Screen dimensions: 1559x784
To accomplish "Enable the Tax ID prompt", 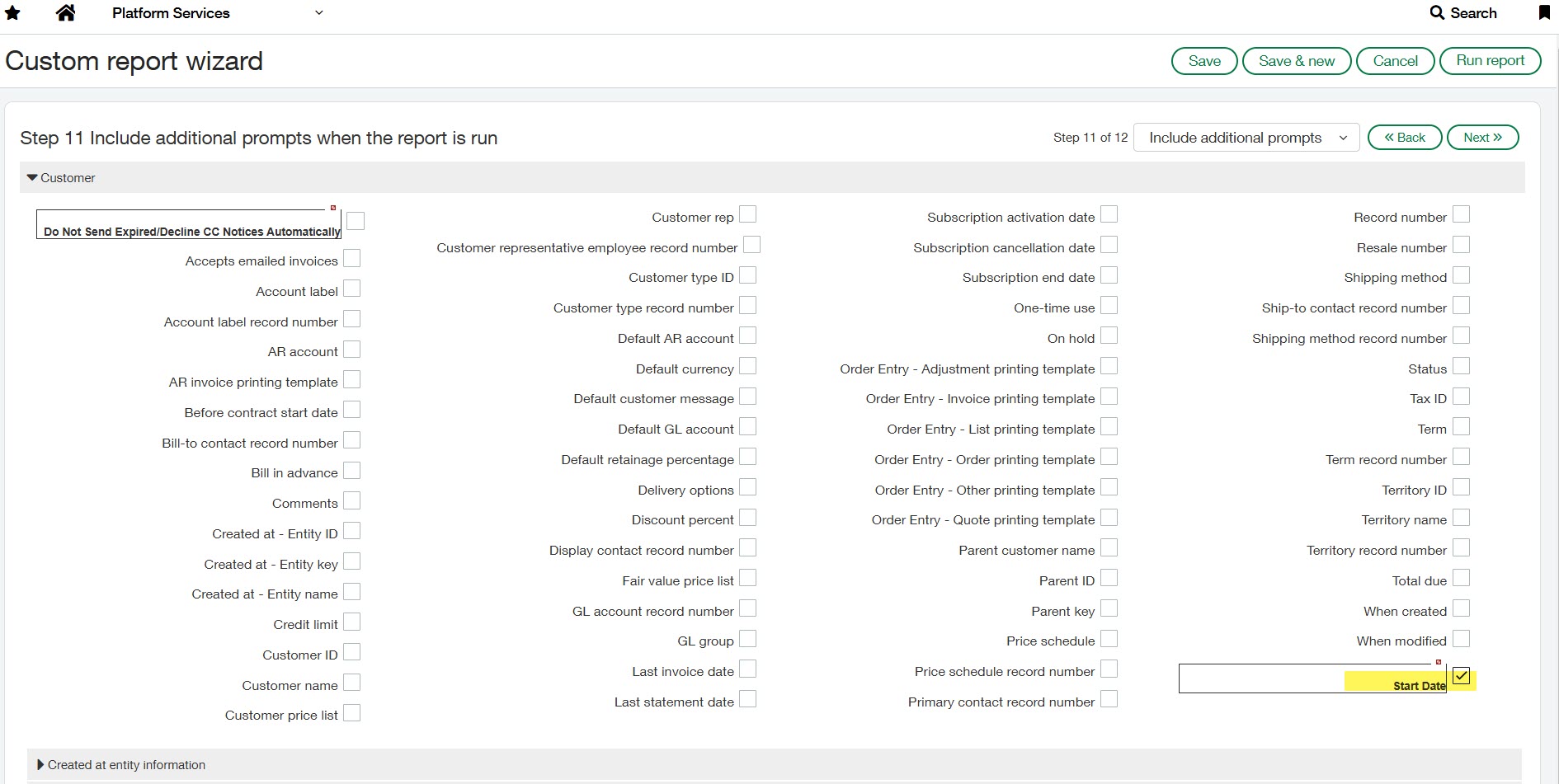I will (x=1462, y=397).
